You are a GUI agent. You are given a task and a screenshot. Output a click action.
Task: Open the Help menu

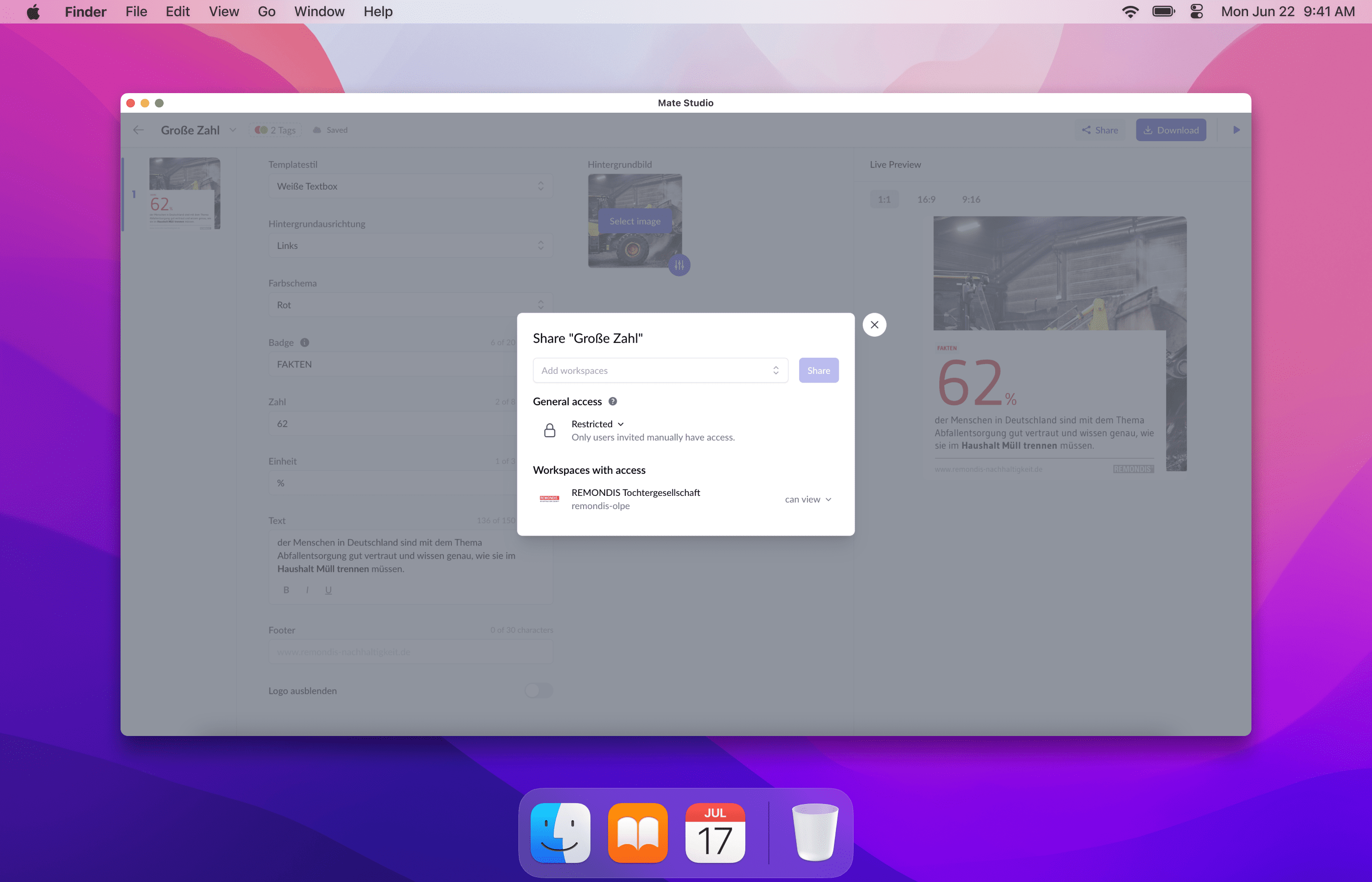(378, 11)
